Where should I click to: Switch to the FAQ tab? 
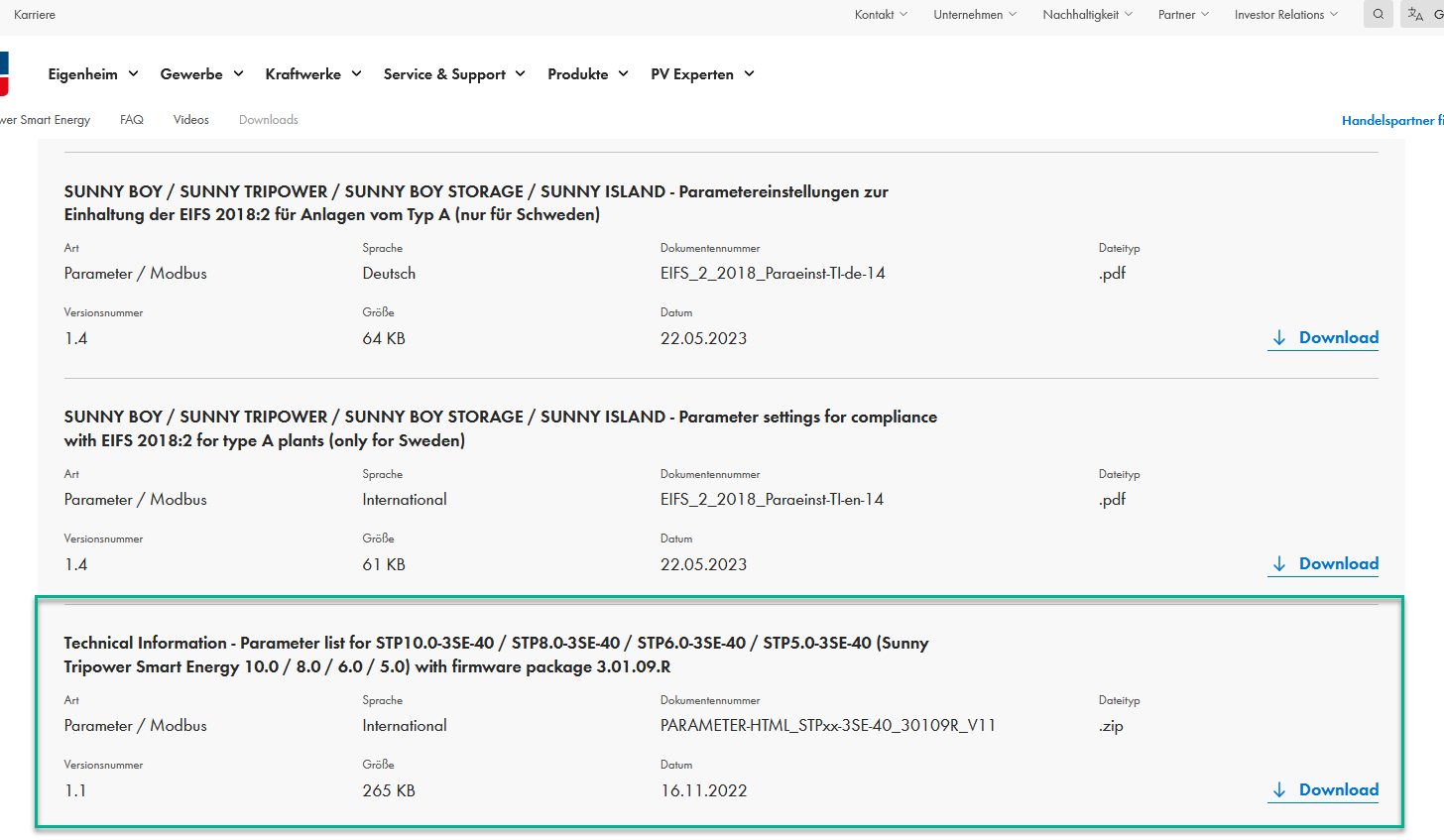132,120
